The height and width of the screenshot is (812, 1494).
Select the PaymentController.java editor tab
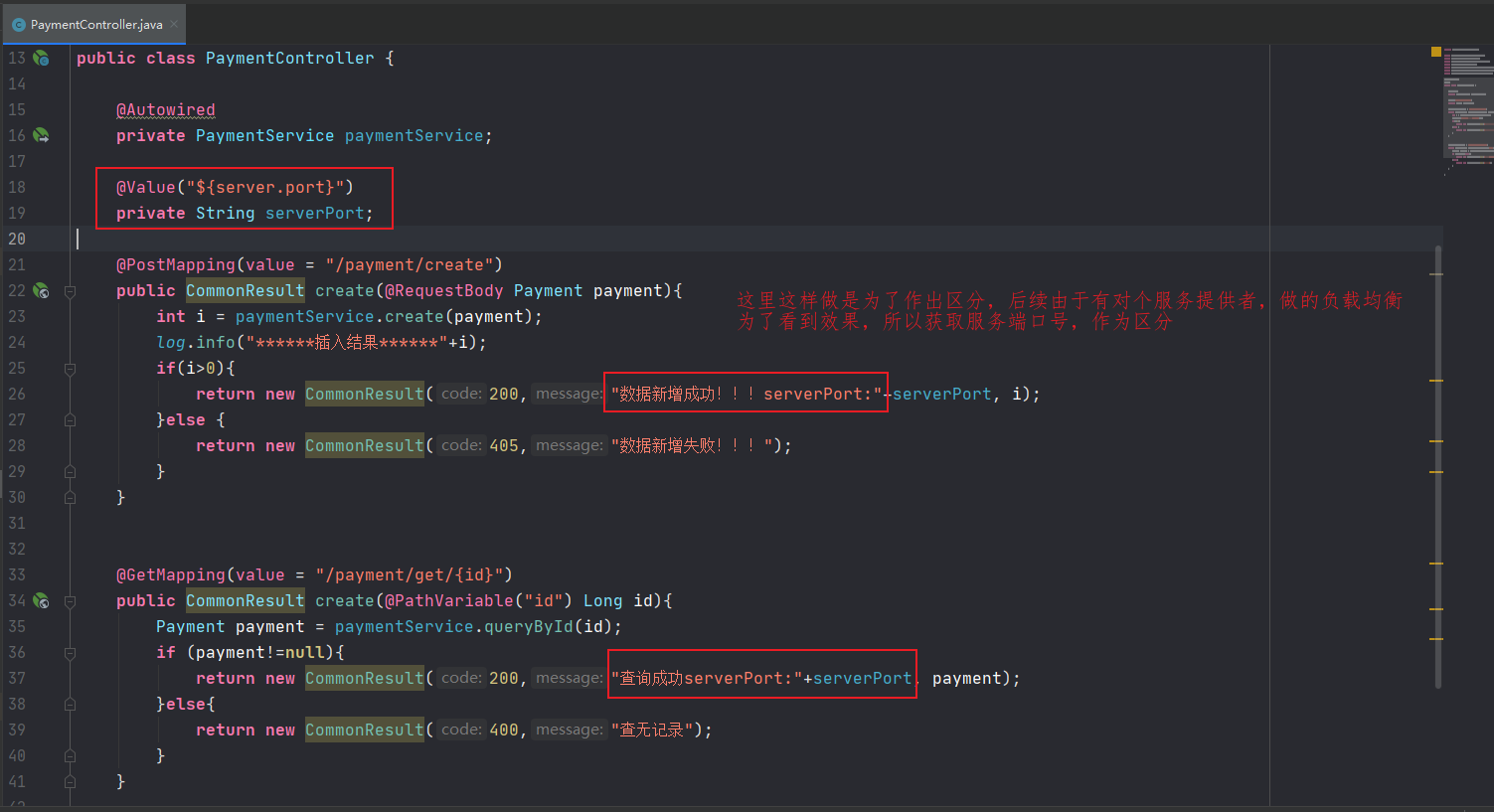click(95, 24)
